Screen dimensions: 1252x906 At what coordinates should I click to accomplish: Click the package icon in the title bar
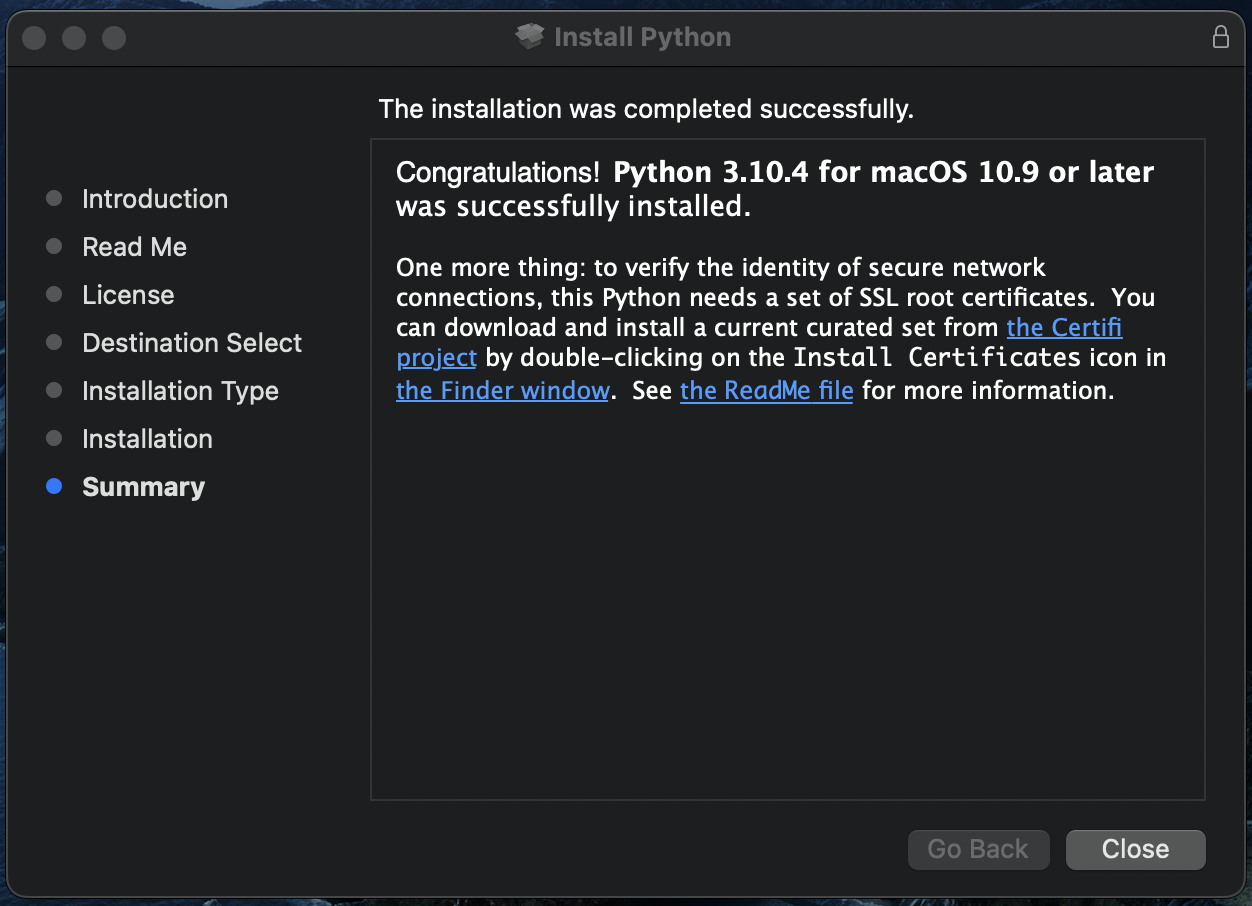click(529, 37)
